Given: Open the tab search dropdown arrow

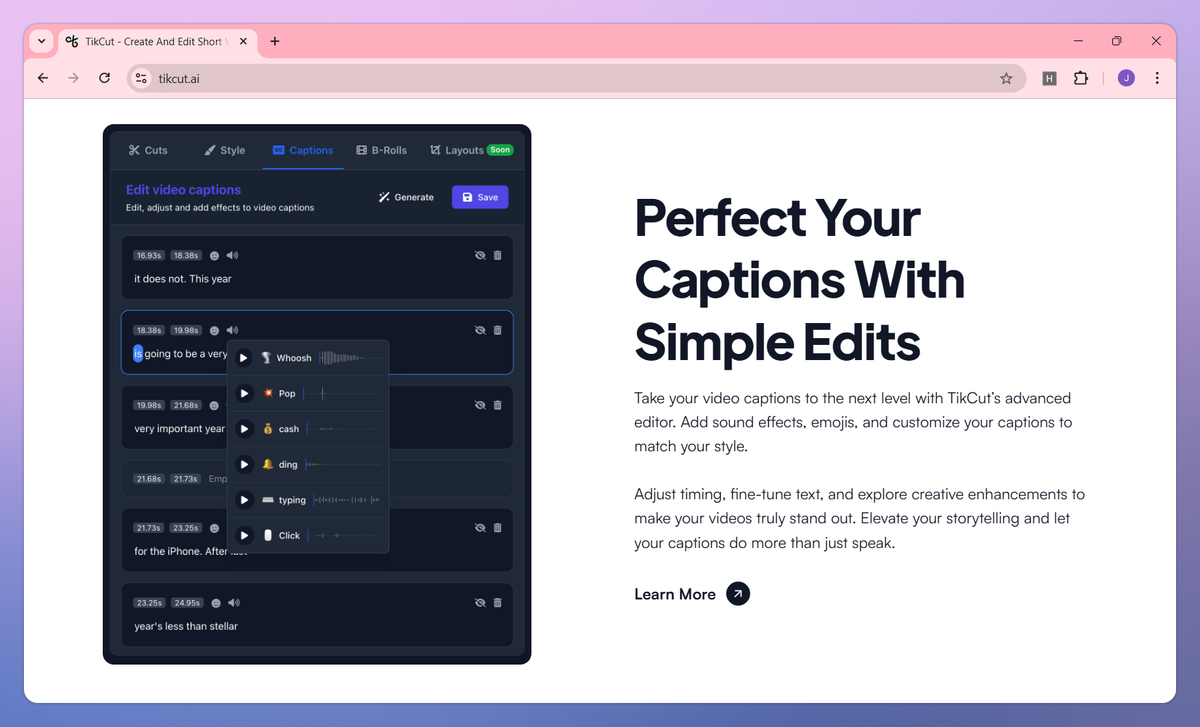Looking at the screenshot, I should (41, 41).
